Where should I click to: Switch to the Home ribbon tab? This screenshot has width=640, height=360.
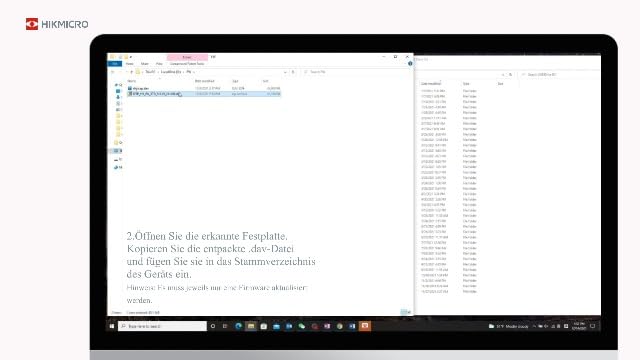tap(130, 64)
